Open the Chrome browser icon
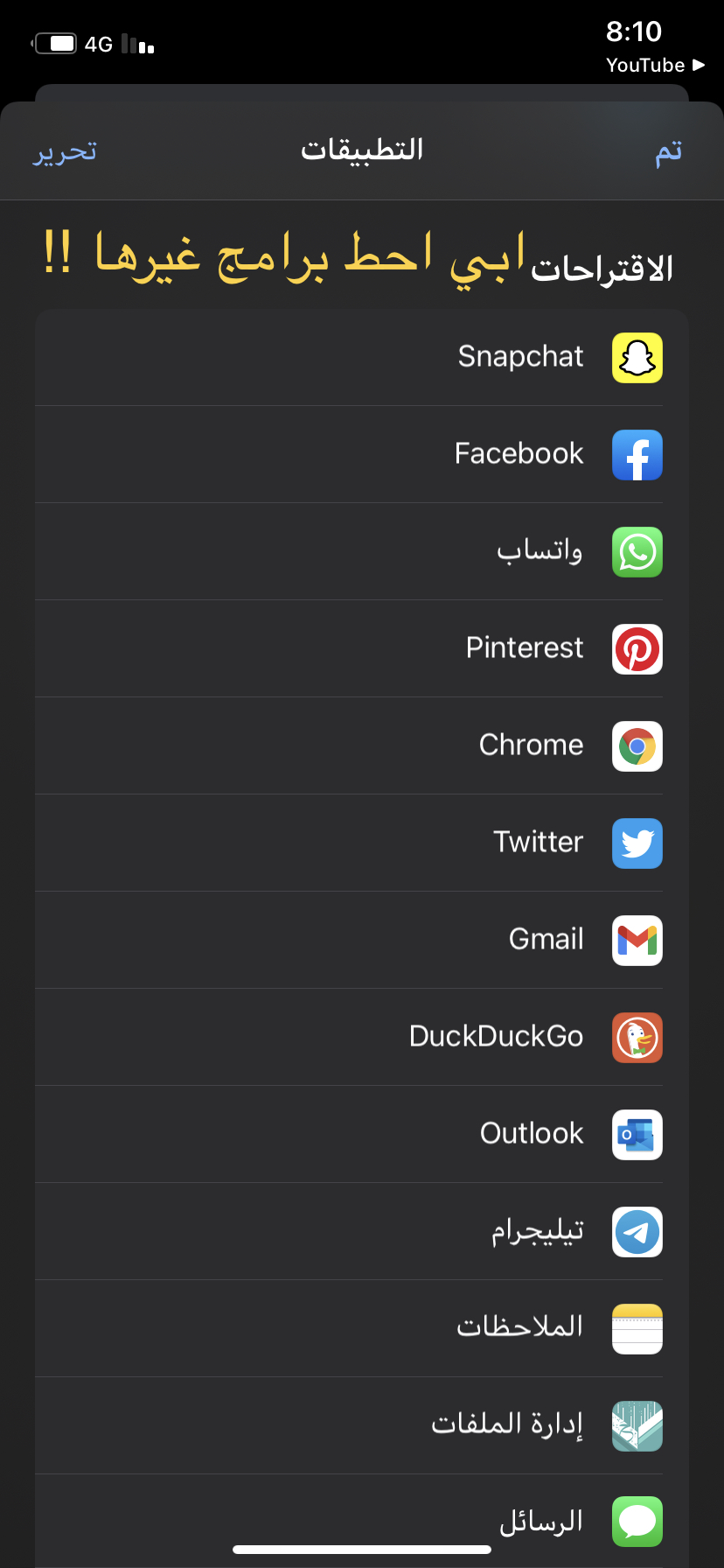724x1568 pixels. click(637, 746)
